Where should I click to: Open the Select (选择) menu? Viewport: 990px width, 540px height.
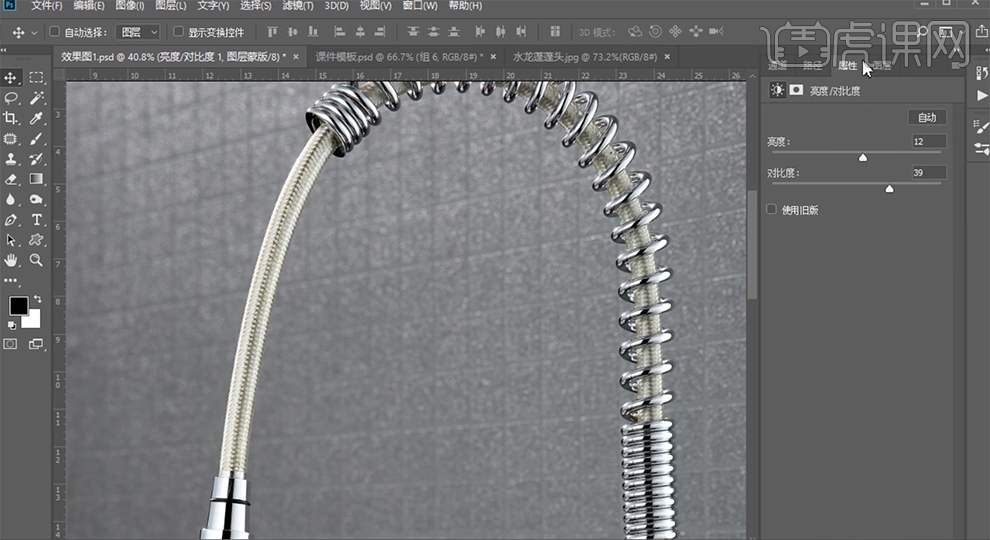(256, 6)
